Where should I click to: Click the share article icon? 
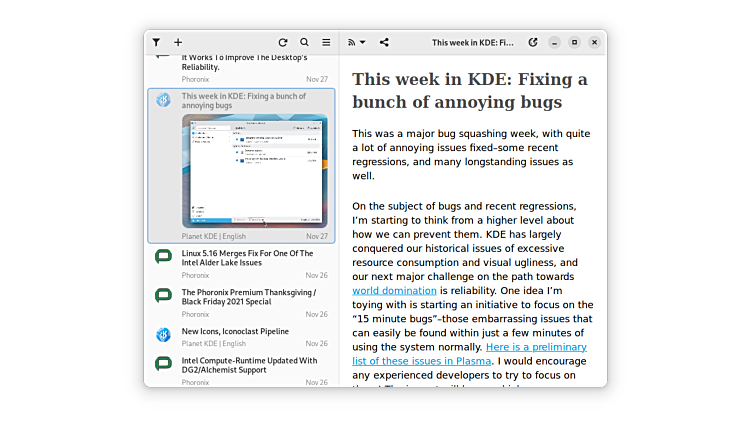(x=385, y=43)
